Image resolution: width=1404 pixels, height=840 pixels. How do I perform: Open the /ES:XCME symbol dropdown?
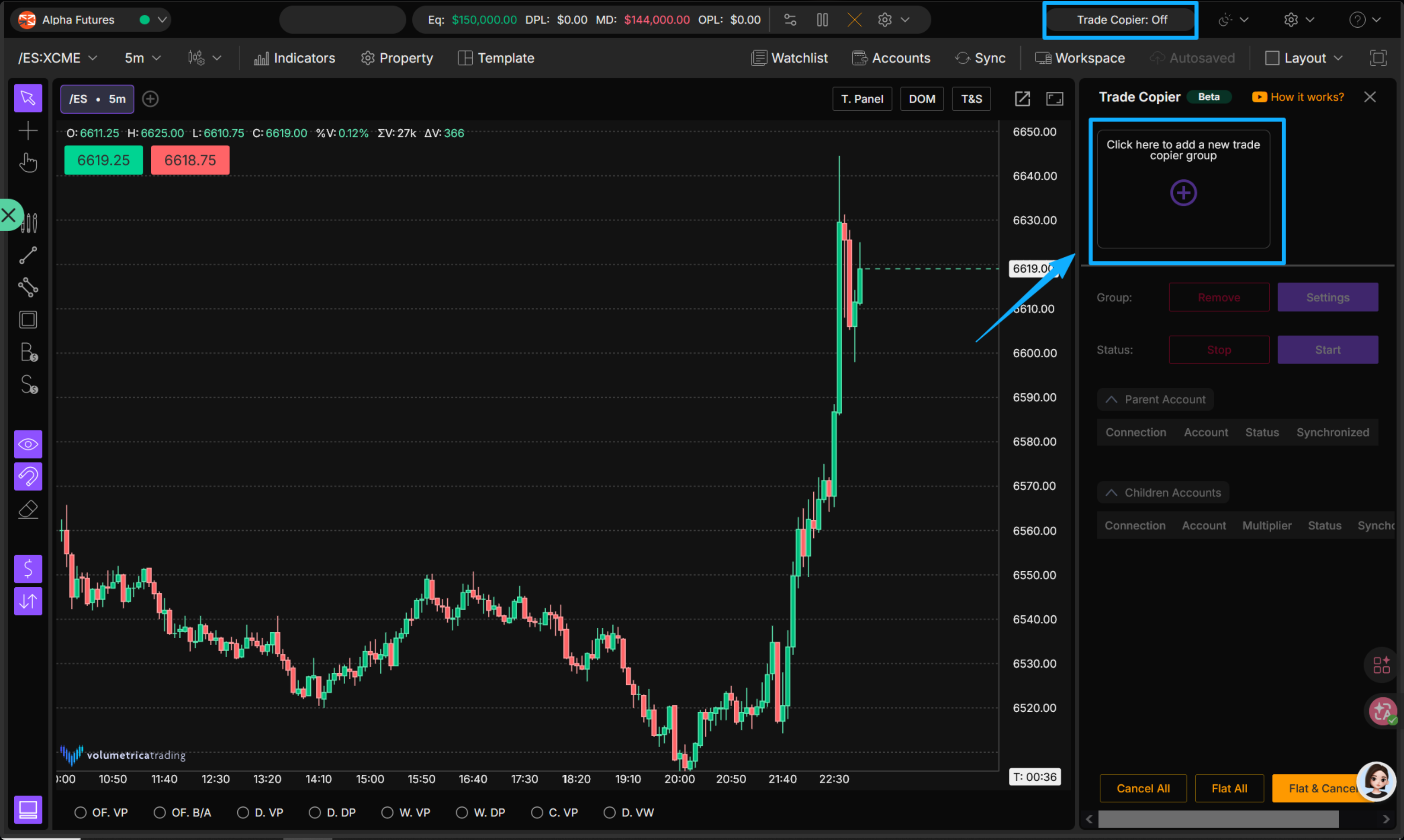click(57, 58)
